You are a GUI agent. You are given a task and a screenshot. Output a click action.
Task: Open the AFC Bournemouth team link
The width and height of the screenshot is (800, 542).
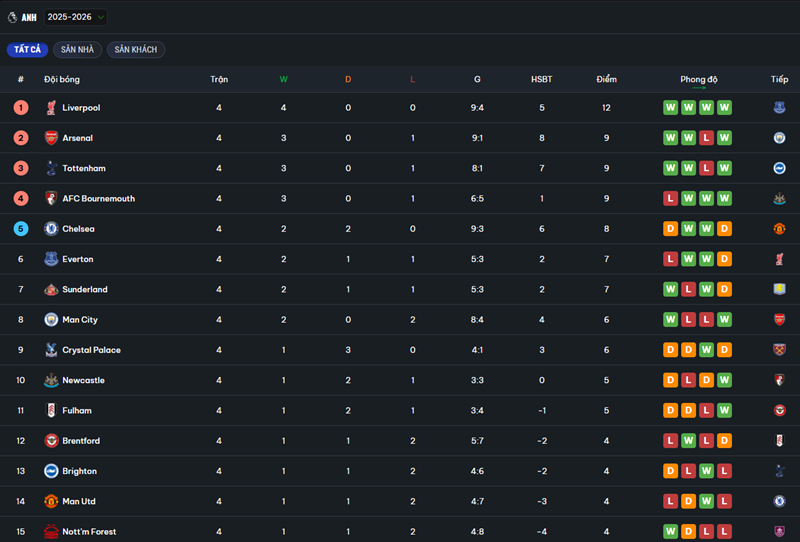pyautogui.click(x=98, y=199)
